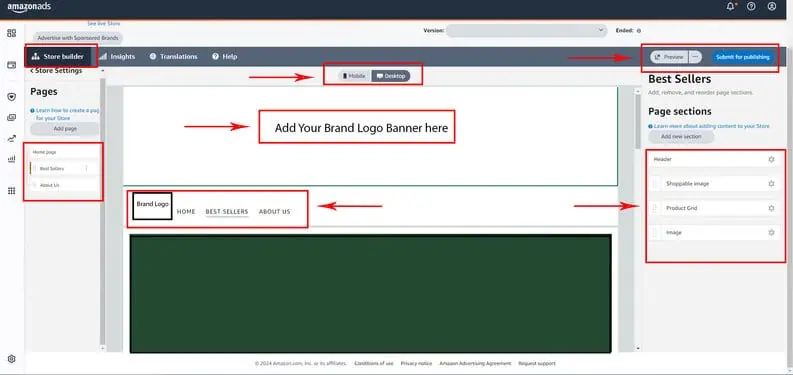Open the Store builder tab
This screenshot has height=375, width=793.
pos(58,57)
